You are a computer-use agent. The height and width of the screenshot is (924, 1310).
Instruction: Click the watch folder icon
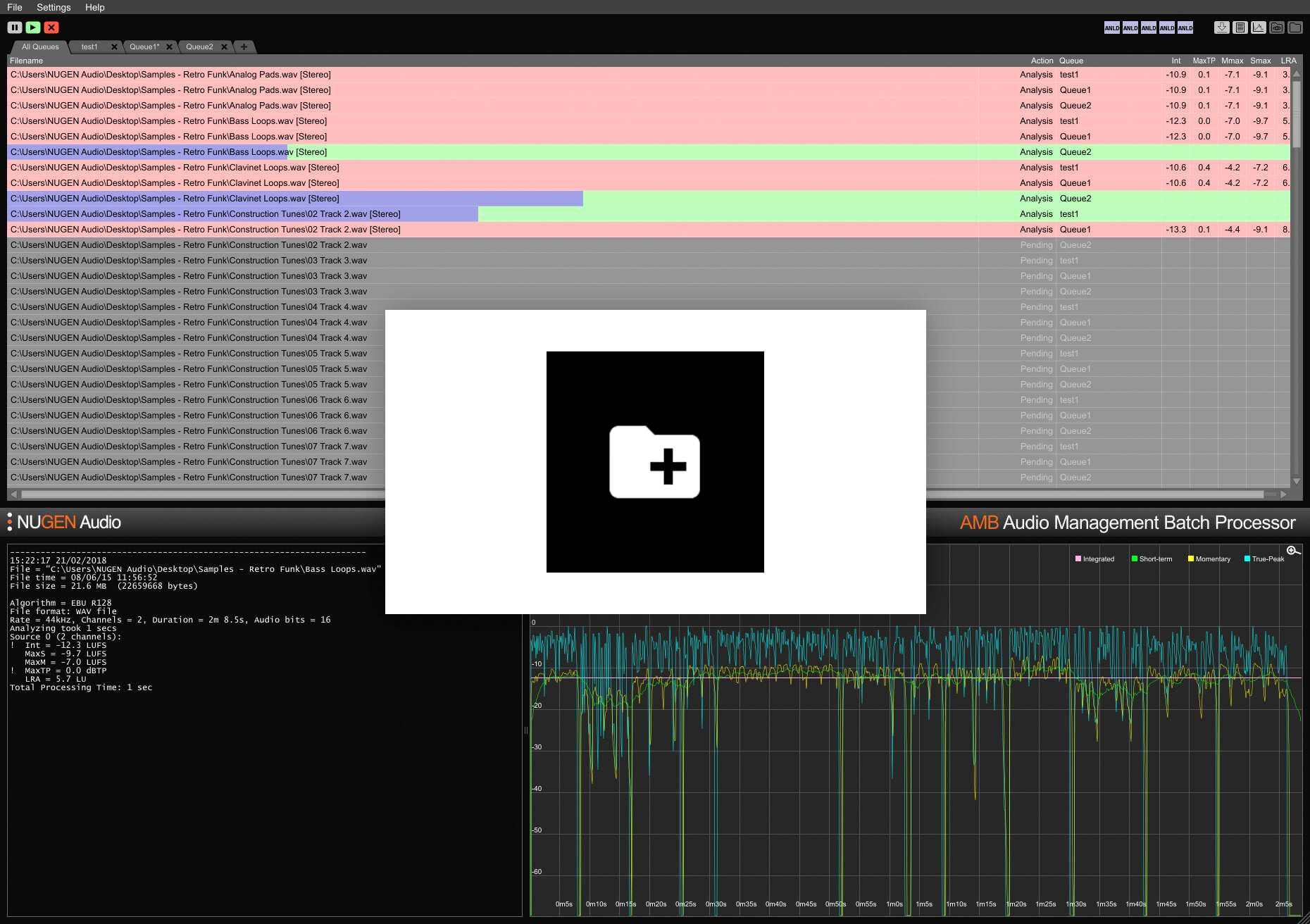[x=1277, y=27]
